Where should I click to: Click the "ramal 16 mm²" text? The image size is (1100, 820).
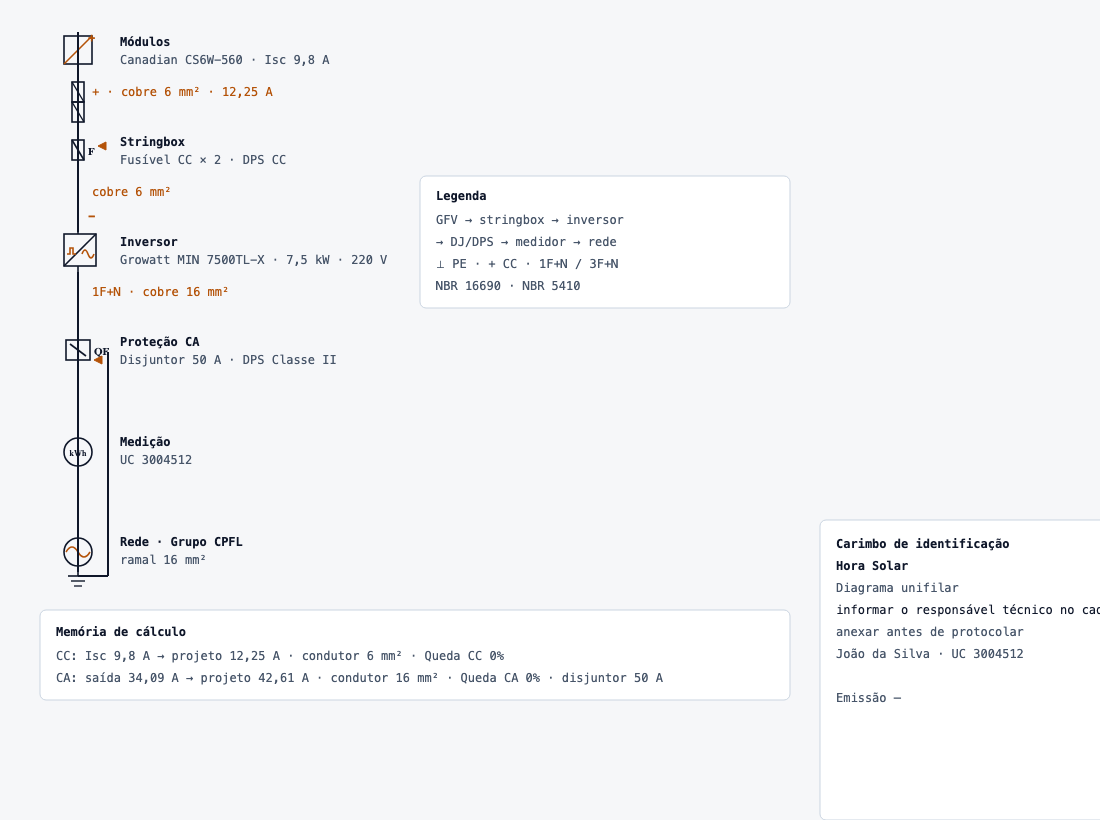pyautogui.click(x=163, y=560)
